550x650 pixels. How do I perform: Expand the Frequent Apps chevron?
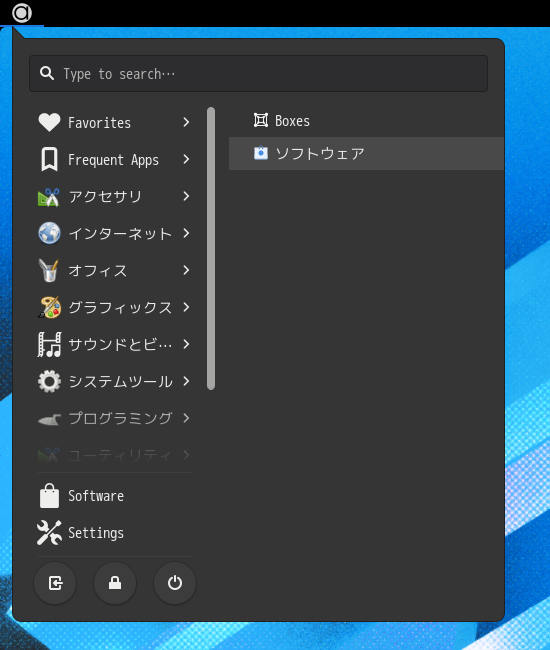pos(186,159)
